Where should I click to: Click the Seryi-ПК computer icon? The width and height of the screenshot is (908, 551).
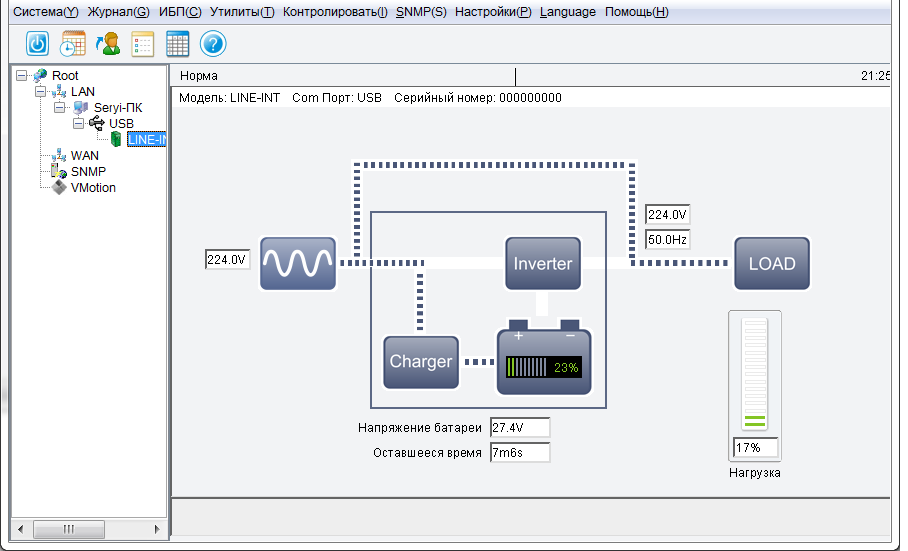point(80,108)
